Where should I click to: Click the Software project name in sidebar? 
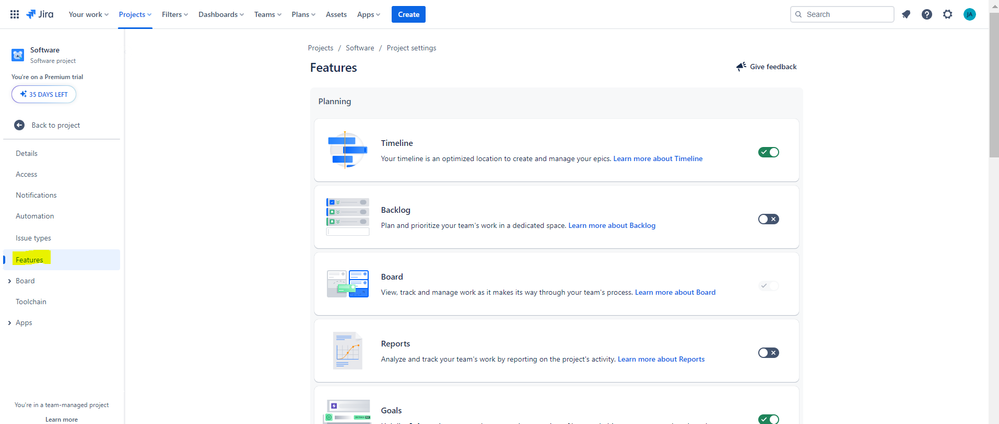point(45,50)
